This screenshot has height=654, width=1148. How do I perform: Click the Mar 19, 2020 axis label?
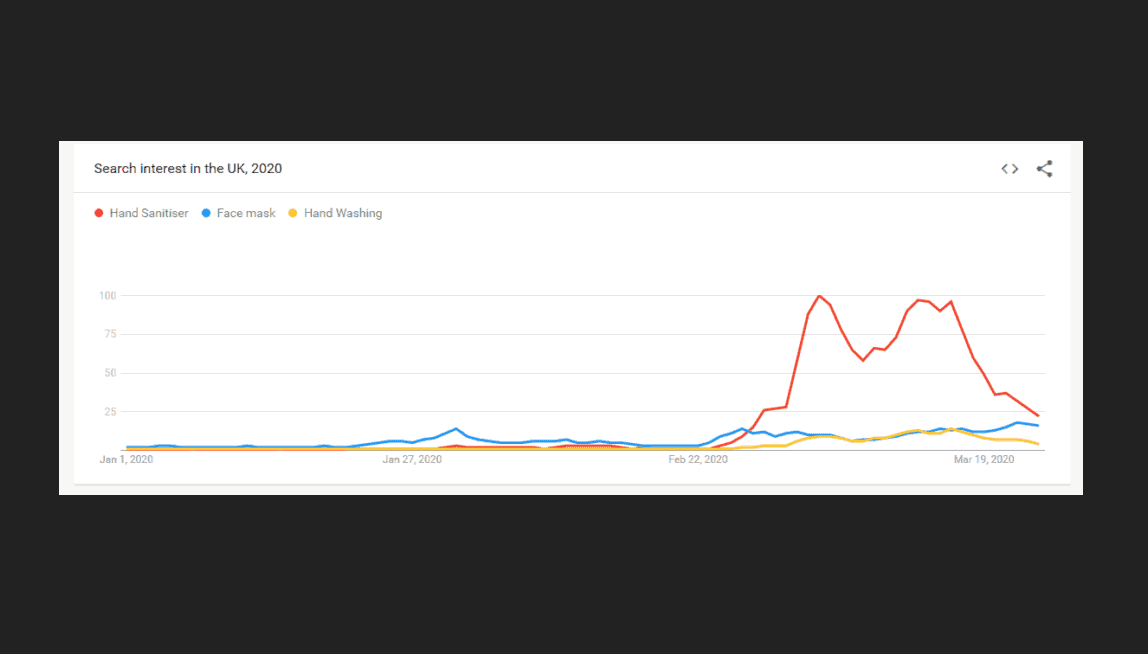coord(983,459)
